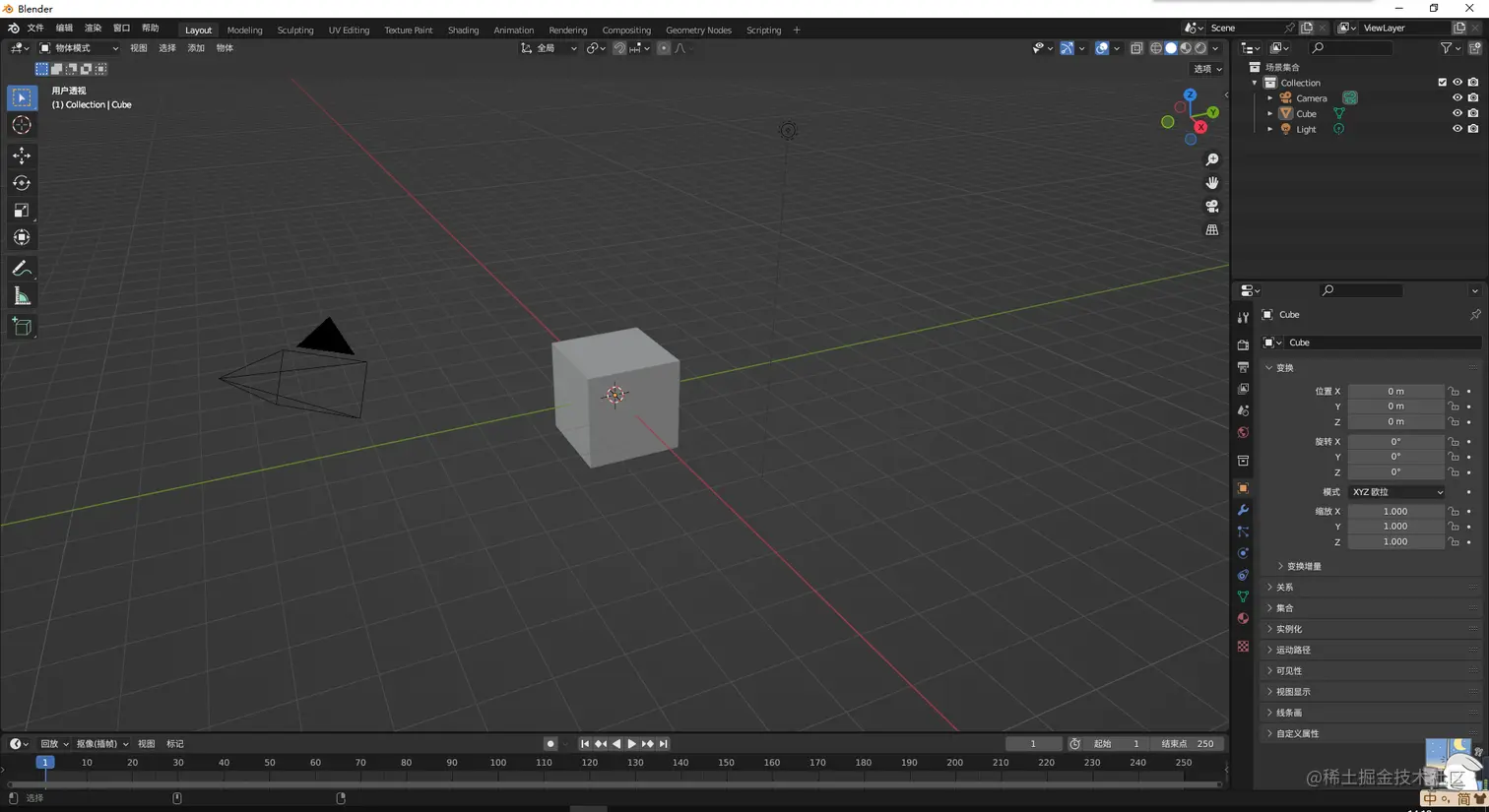Switch perspective/orthographic grid icon

(x=1212, y=230)
